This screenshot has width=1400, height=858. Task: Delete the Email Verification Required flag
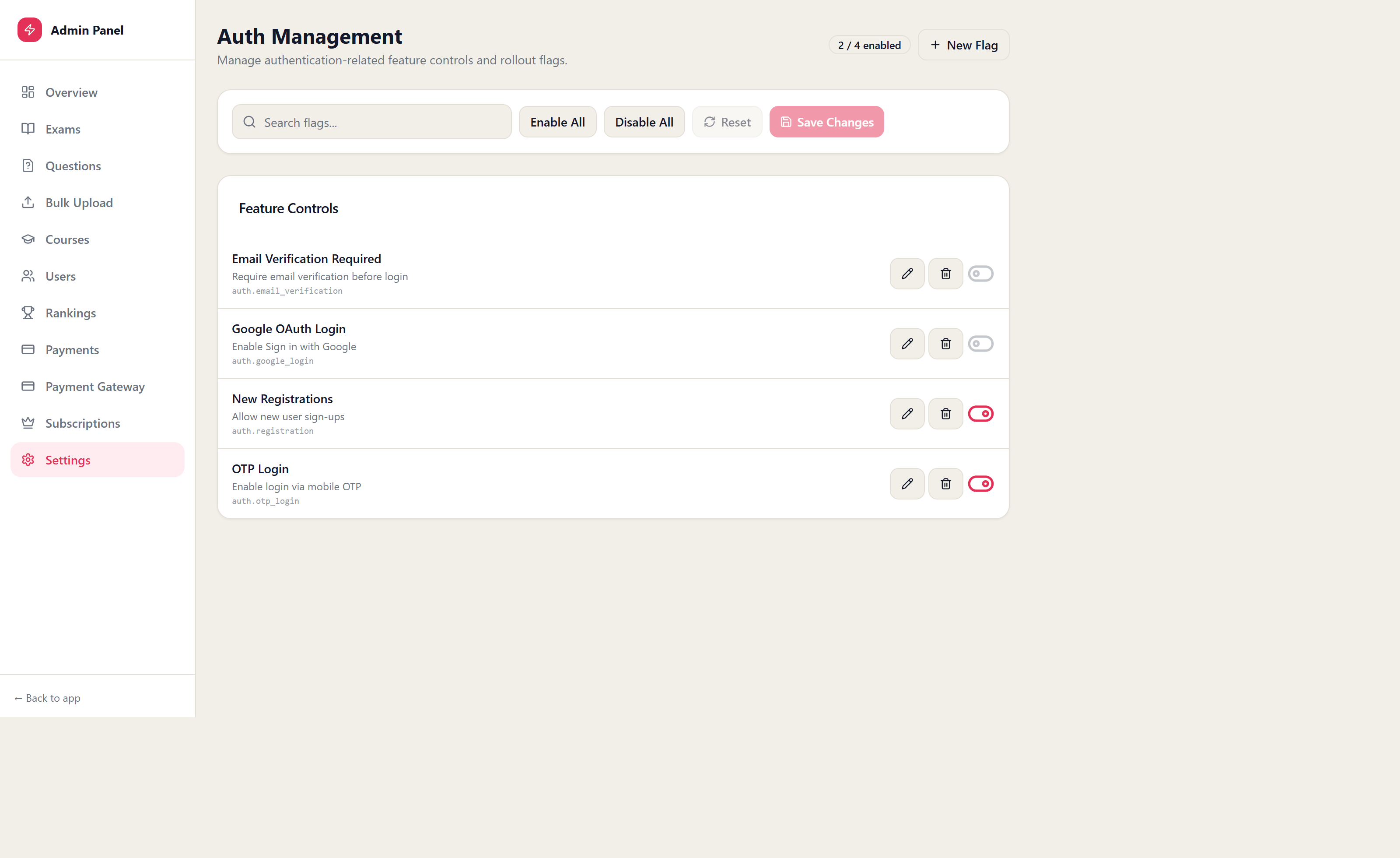(x=945, y=274)
